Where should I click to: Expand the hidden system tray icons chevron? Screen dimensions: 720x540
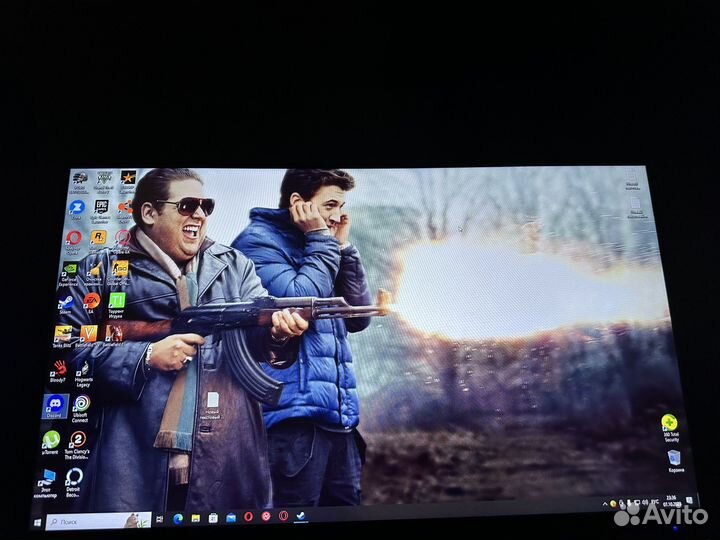[x=605, y=504]
